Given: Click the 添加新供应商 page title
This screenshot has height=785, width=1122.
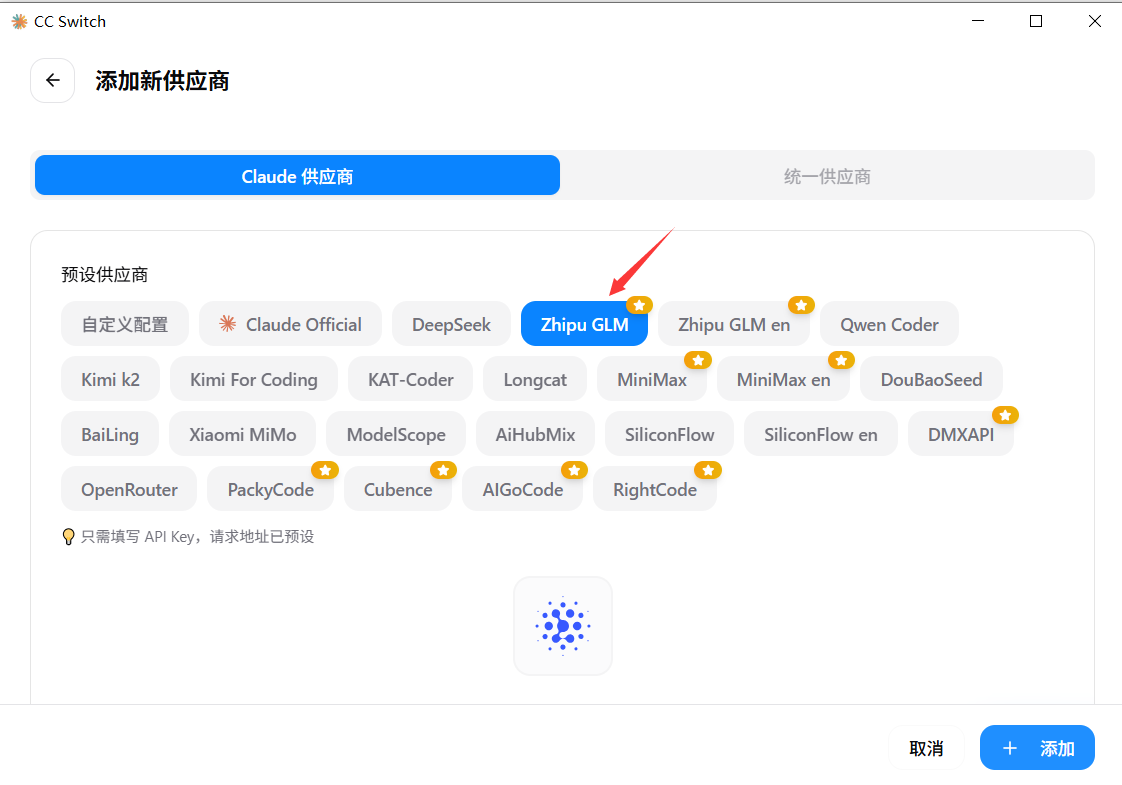Looking at the screenshot, I should [162, 81].
